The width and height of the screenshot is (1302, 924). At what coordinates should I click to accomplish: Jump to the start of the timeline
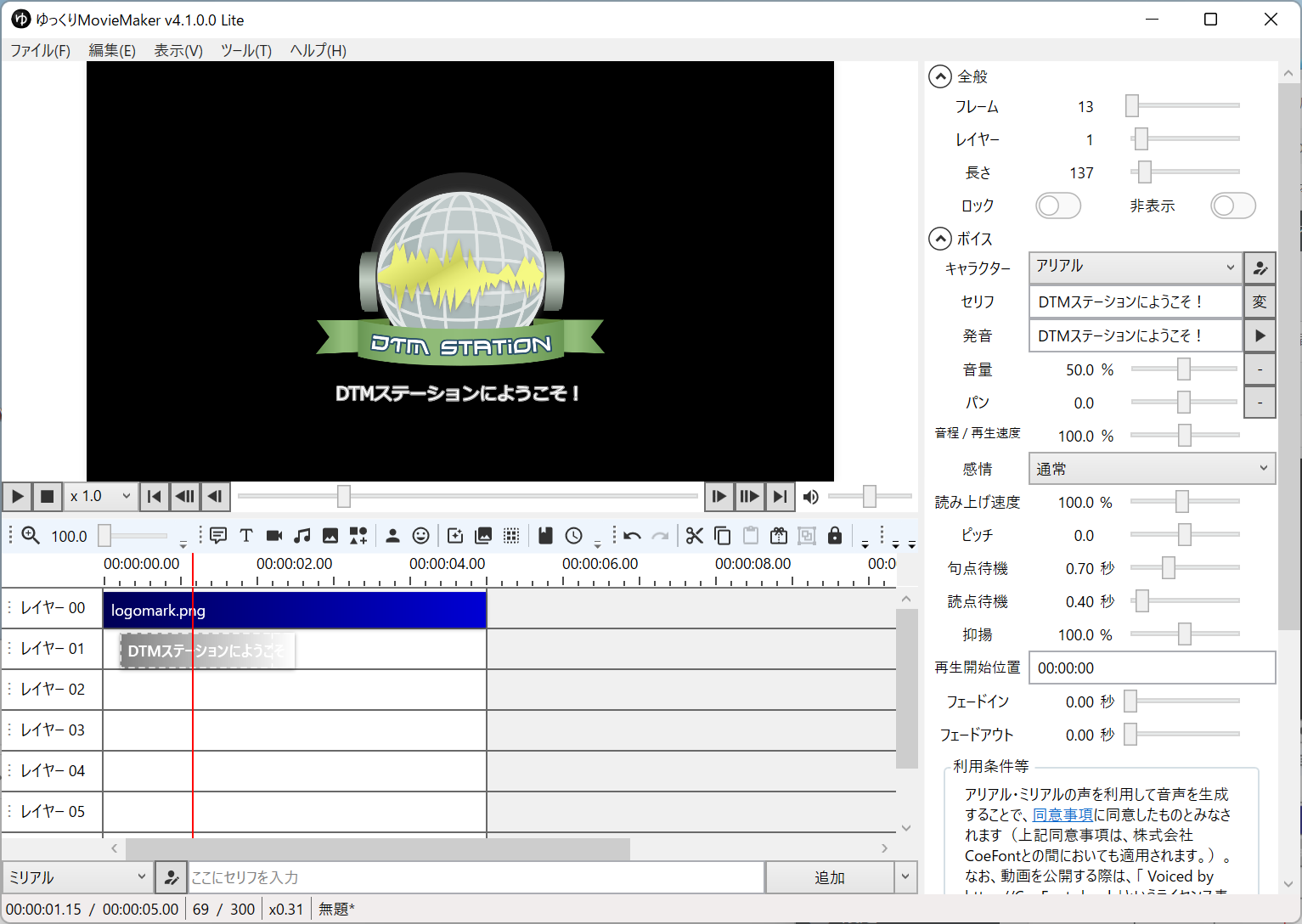pyautogui.click(x=155, y=496)
